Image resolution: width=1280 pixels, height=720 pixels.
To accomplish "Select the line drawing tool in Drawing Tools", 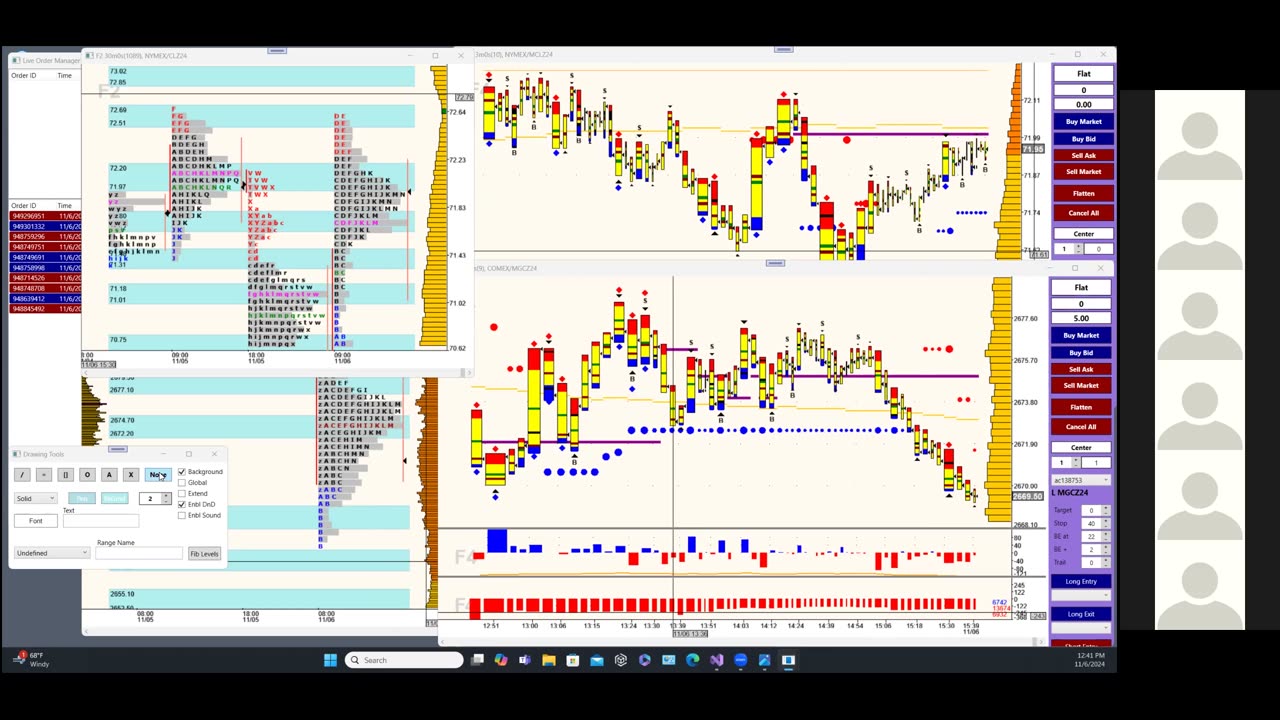I will pyautogui.click(x=22, y=475).
